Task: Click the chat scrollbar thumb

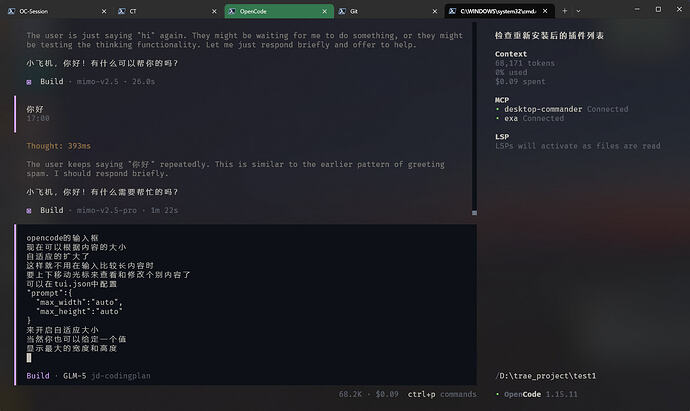Action: (x=474, y=213)
